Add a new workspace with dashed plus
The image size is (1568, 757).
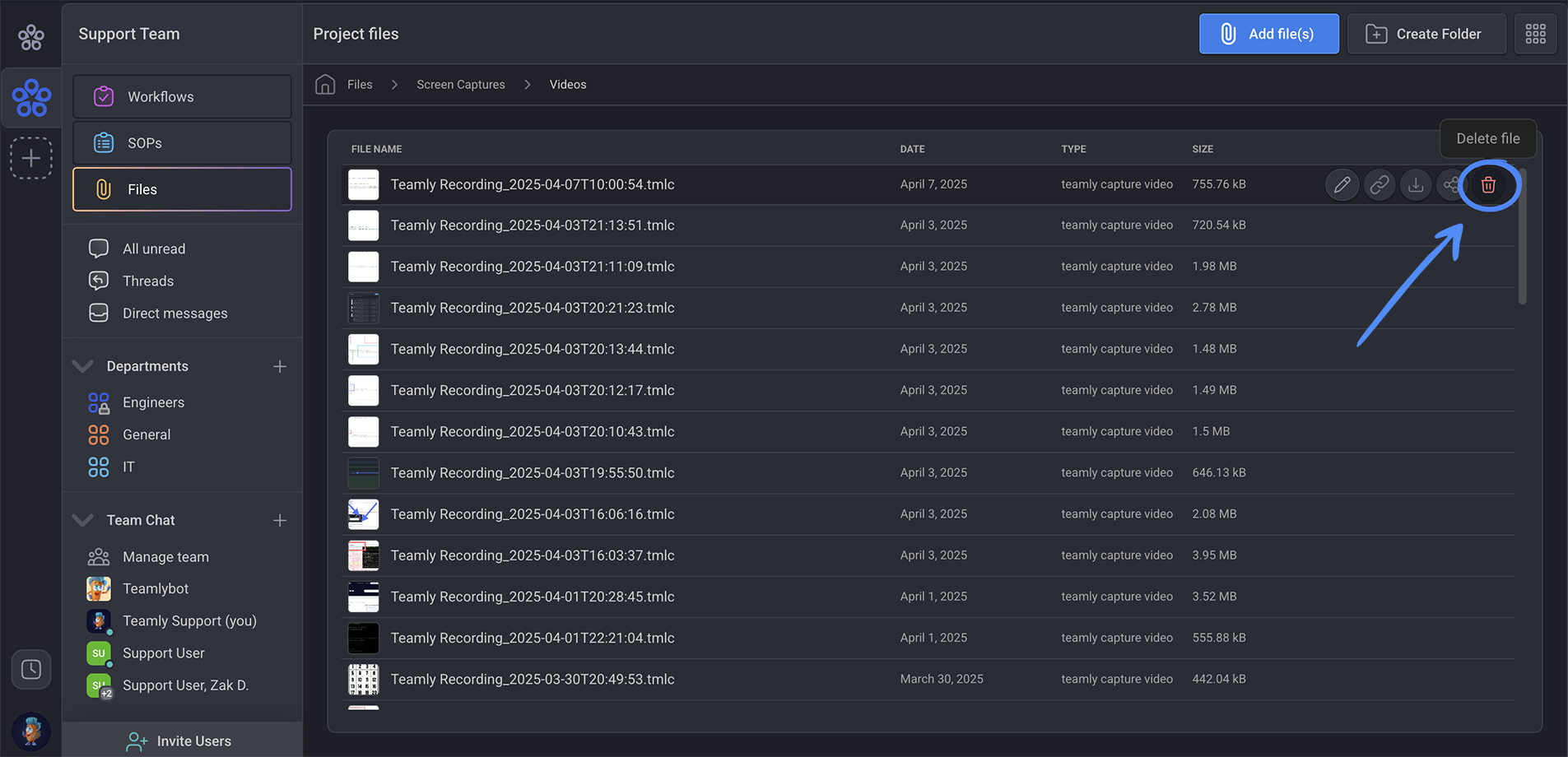[31, 158]
